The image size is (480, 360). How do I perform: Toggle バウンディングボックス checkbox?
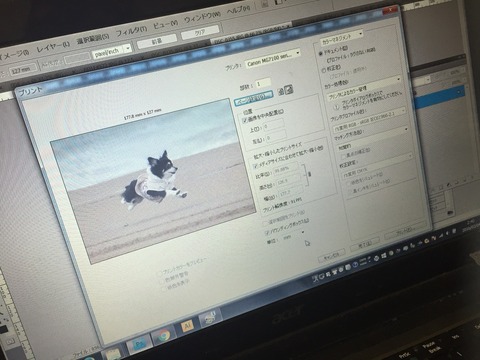point(267,232)
